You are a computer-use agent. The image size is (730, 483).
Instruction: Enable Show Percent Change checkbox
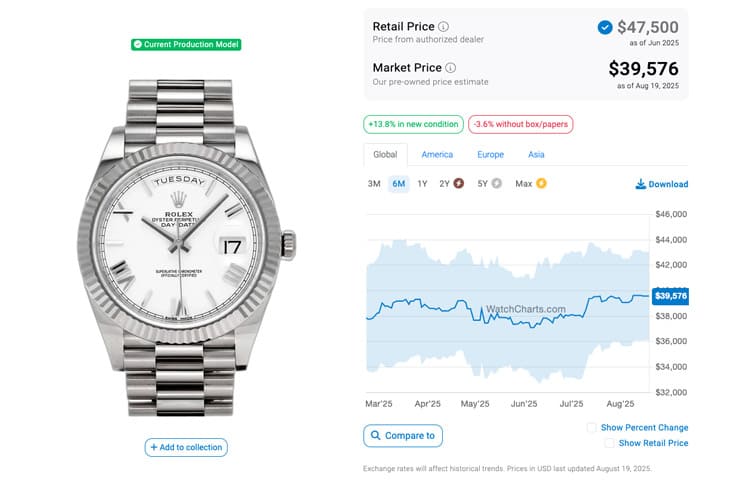coord(591,428)
